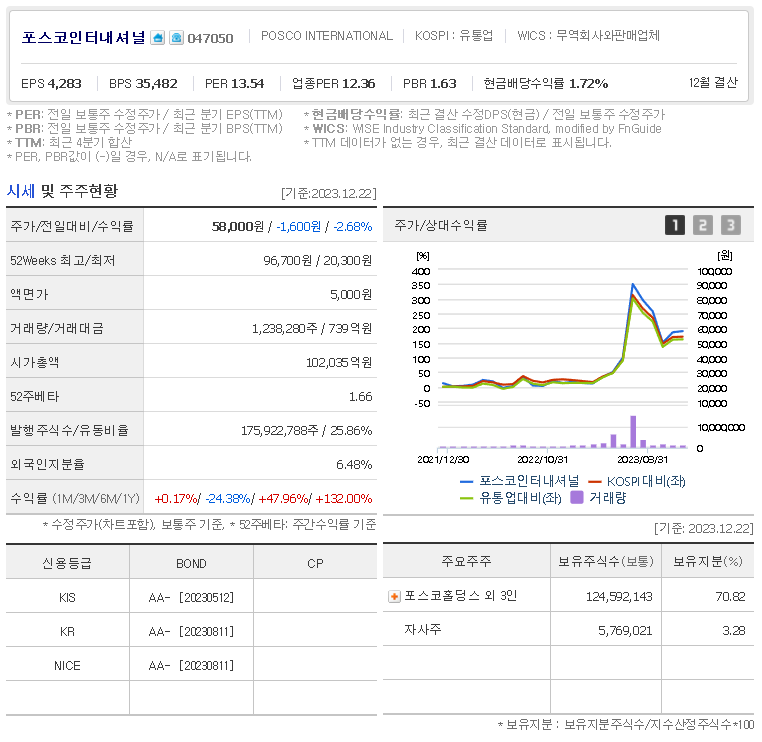762x742 pixels.
Task: Click the 12월 결산 label
Action: click(x=713, y=83)
